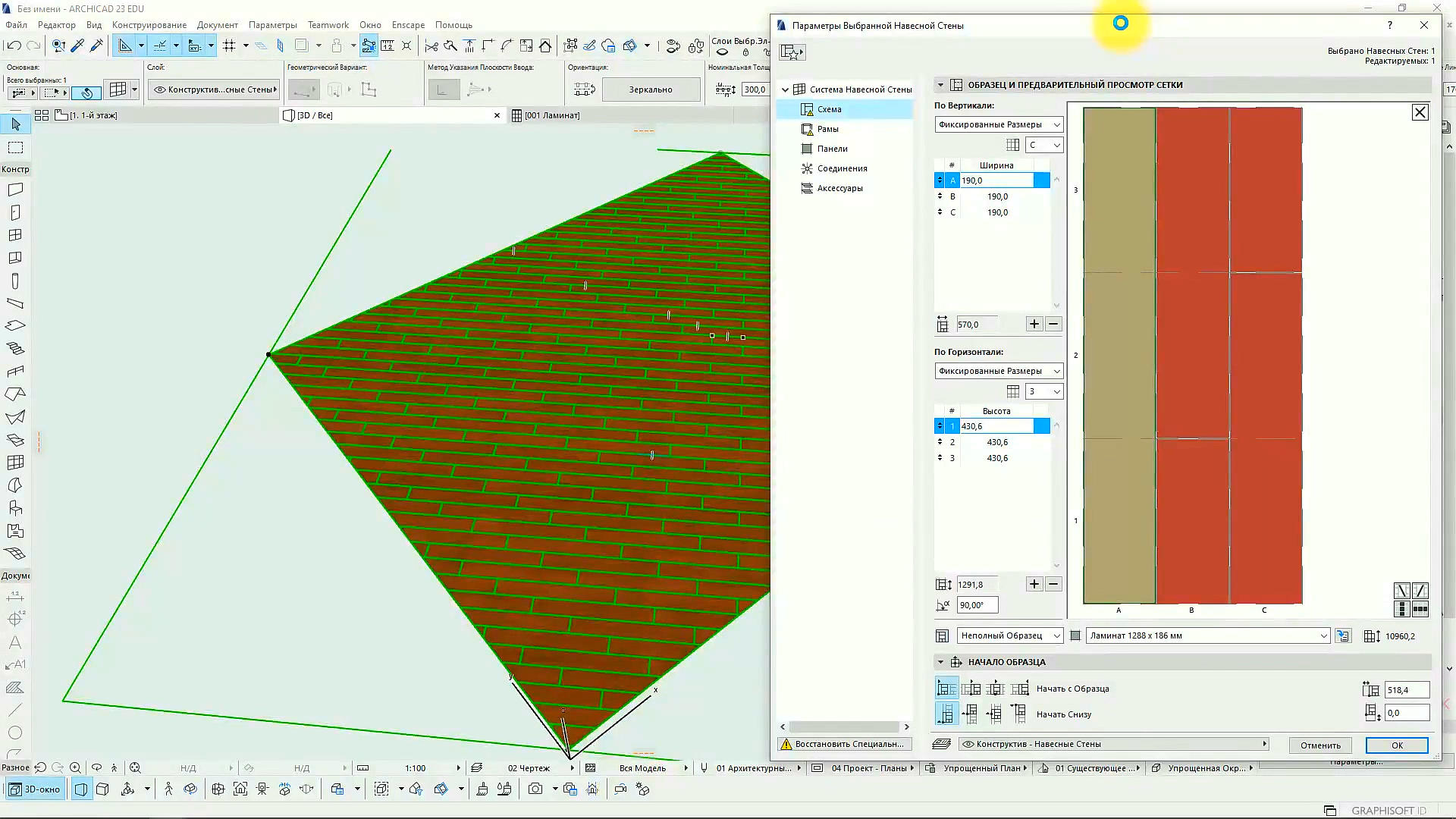Click the OK button
Viewport: 1456px width, 819px height.
[x=1397, y=745]
